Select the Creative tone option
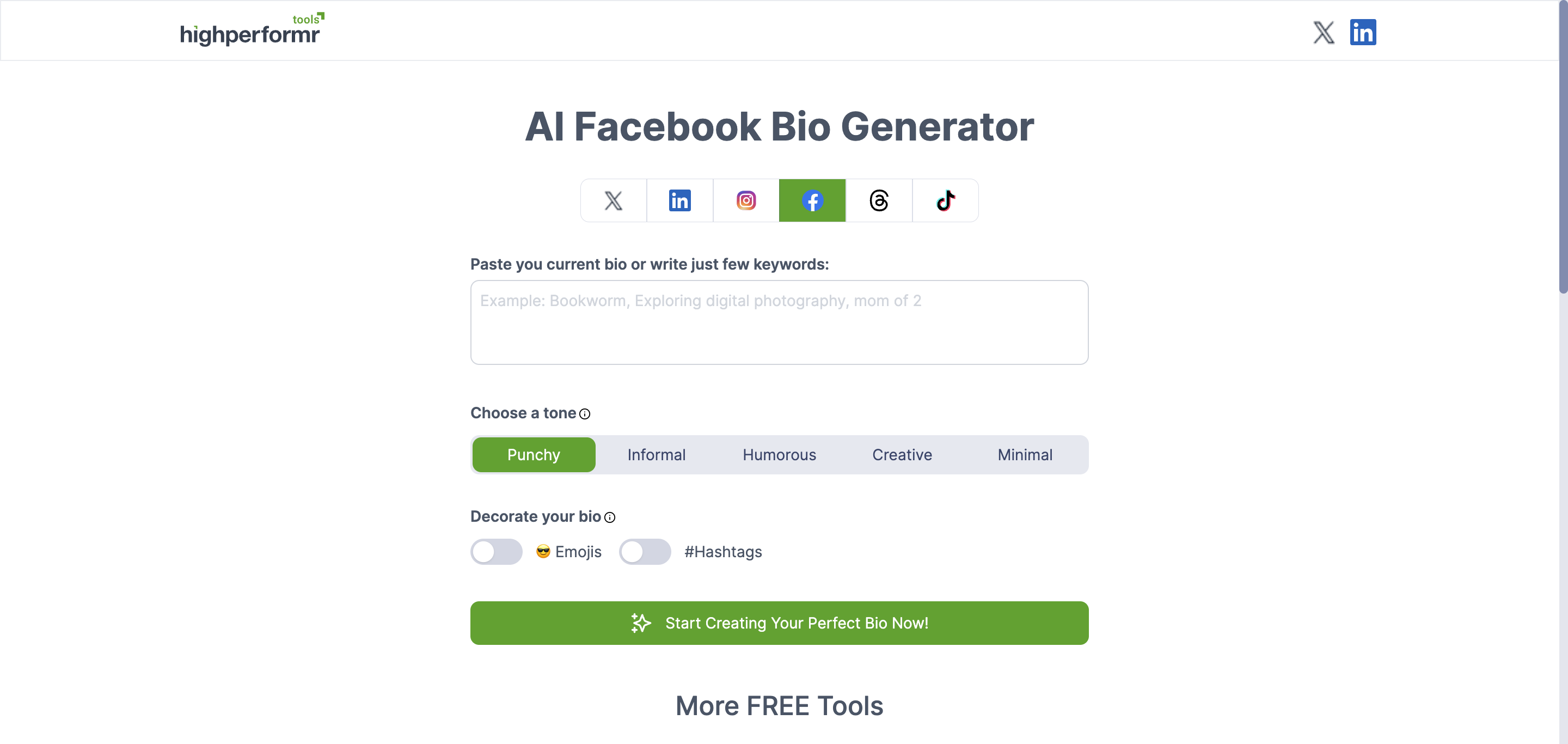 point(902,454)
